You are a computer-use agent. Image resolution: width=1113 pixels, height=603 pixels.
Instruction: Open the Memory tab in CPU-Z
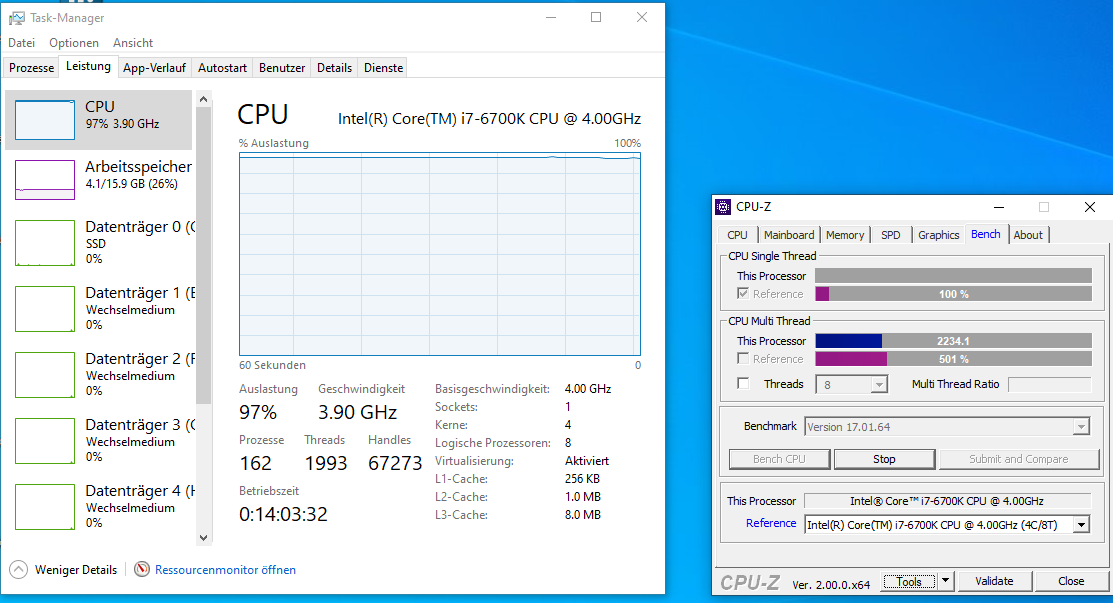pos(845,235)
